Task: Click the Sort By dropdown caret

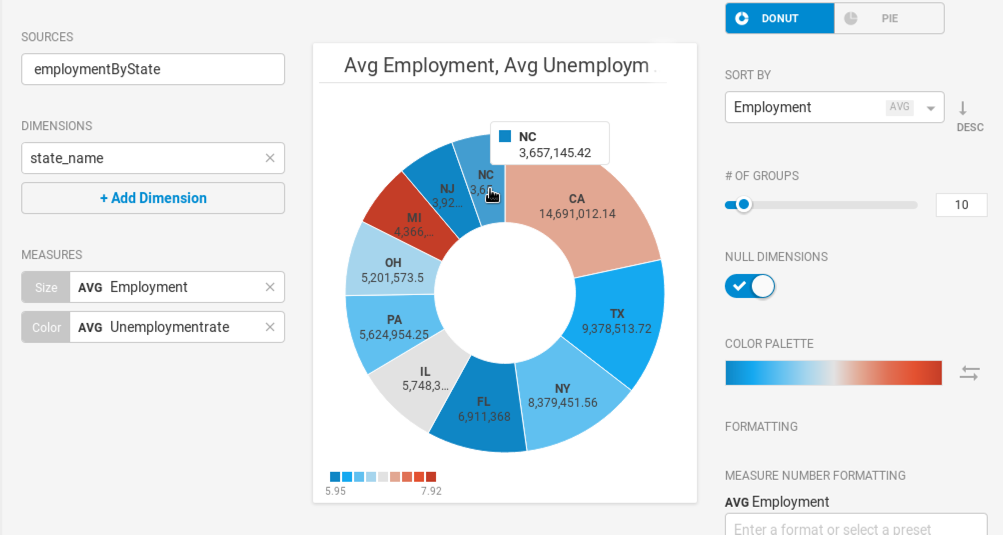Action: pyautogui.click(x=931, y=108)
